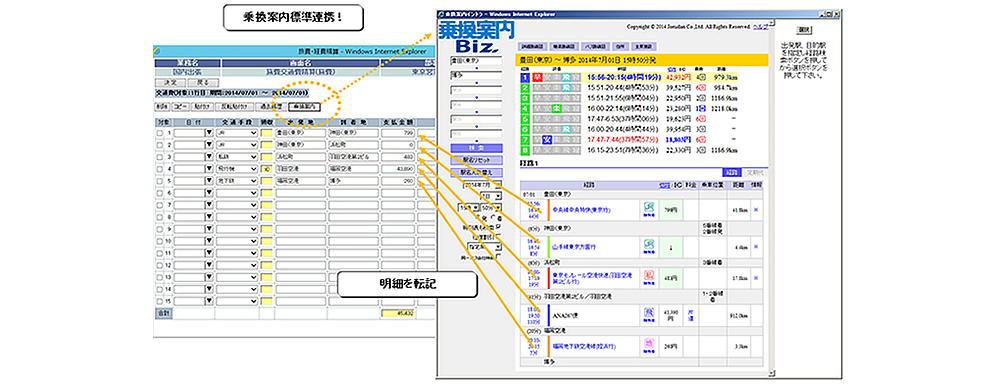Click the 乗換案内 button in expense toolbar
This screenshot has height=389, width=1000.
[305, 106]
